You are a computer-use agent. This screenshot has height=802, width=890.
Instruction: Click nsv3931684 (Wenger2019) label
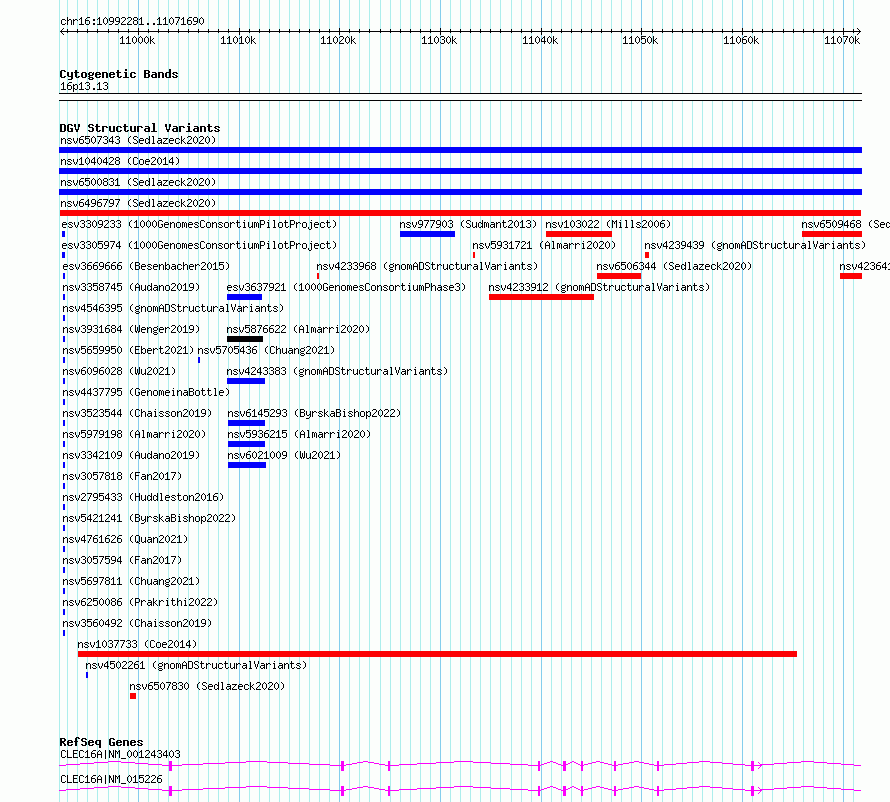click(131, 329)
